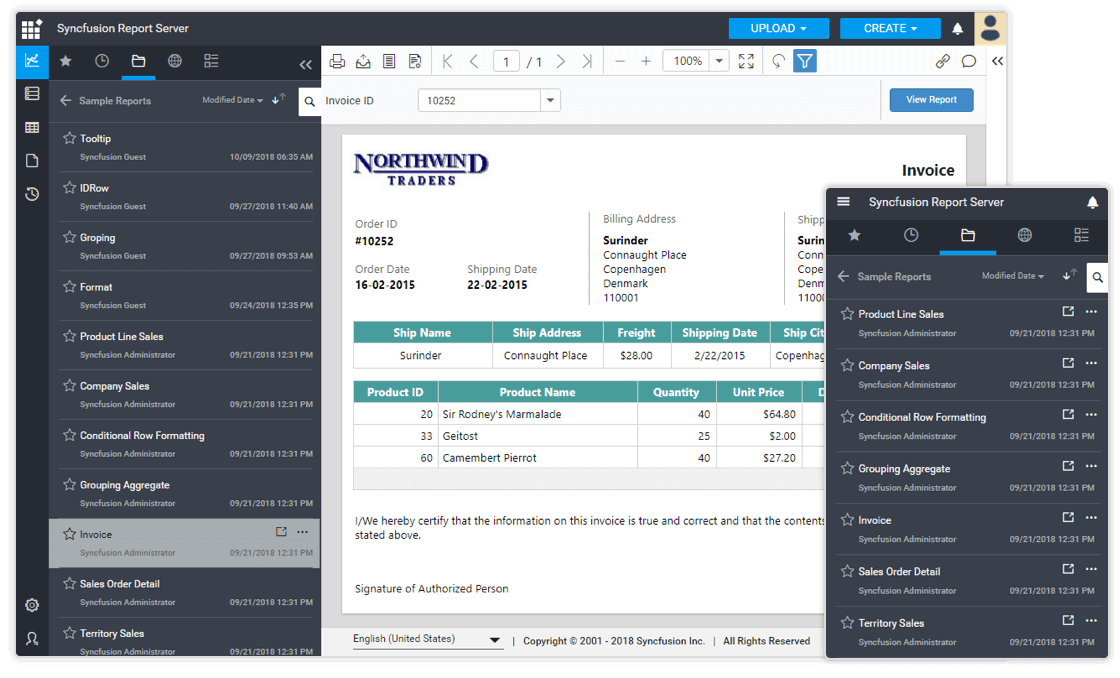Open the zoom percentage dropdown
This screenshot has width=1120, height=678.
click(x=717, y=60)
